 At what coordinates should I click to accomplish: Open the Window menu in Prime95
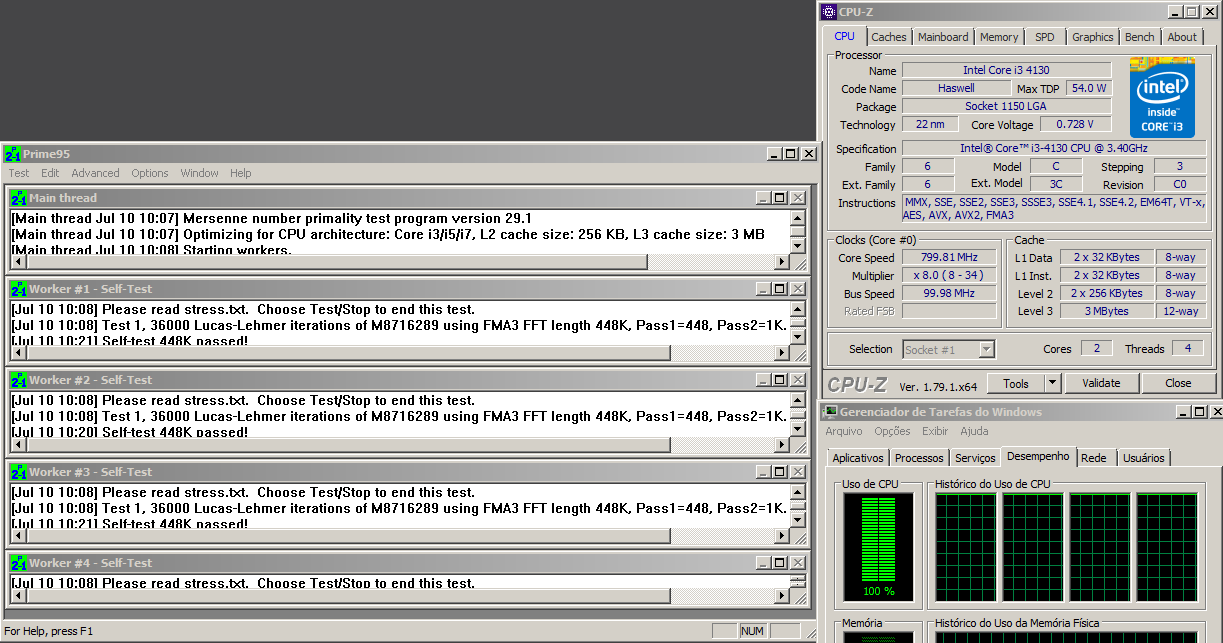pyautogui.click(x=199, y=173)
